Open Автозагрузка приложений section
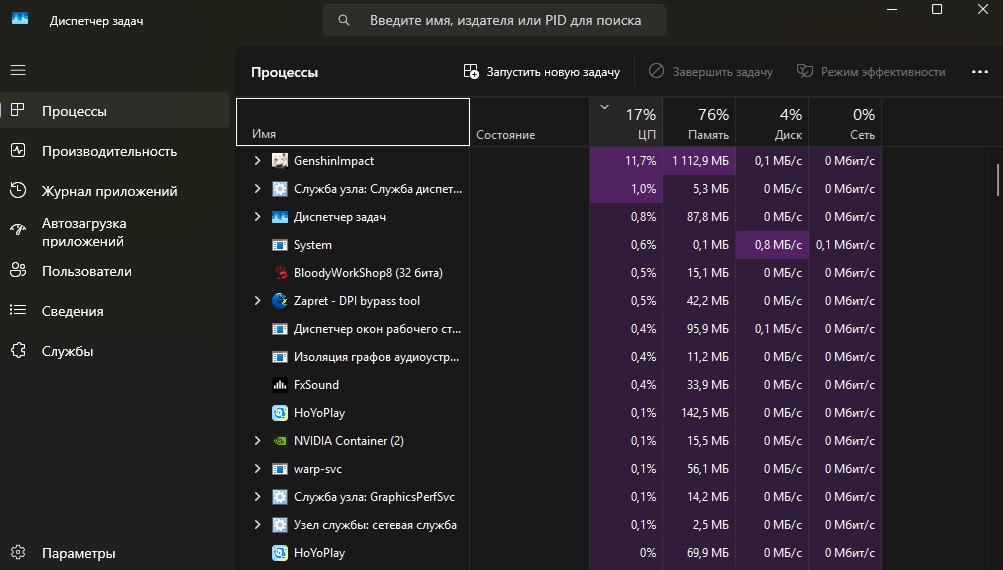Image resolution: width=1003 pixels, height=570 pixels. pyautogui.click(x=115, y=232)
